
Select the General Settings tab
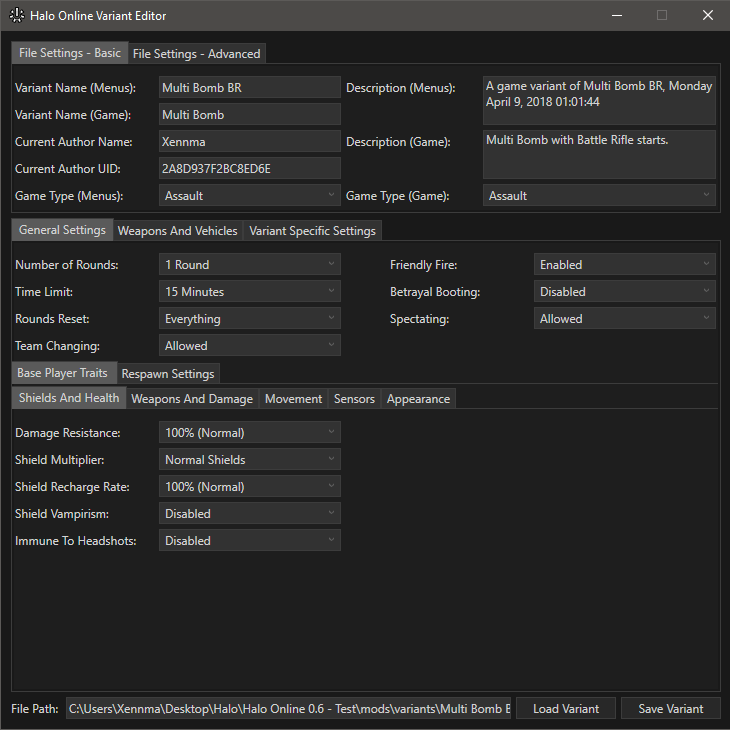62,230
